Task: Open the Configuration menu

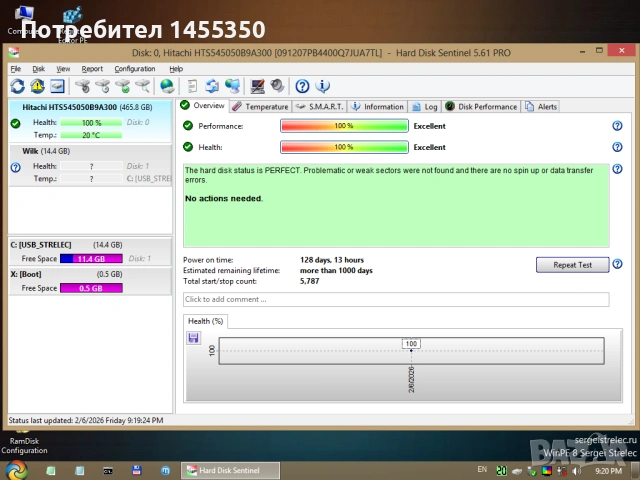Action: pos(134,69)
